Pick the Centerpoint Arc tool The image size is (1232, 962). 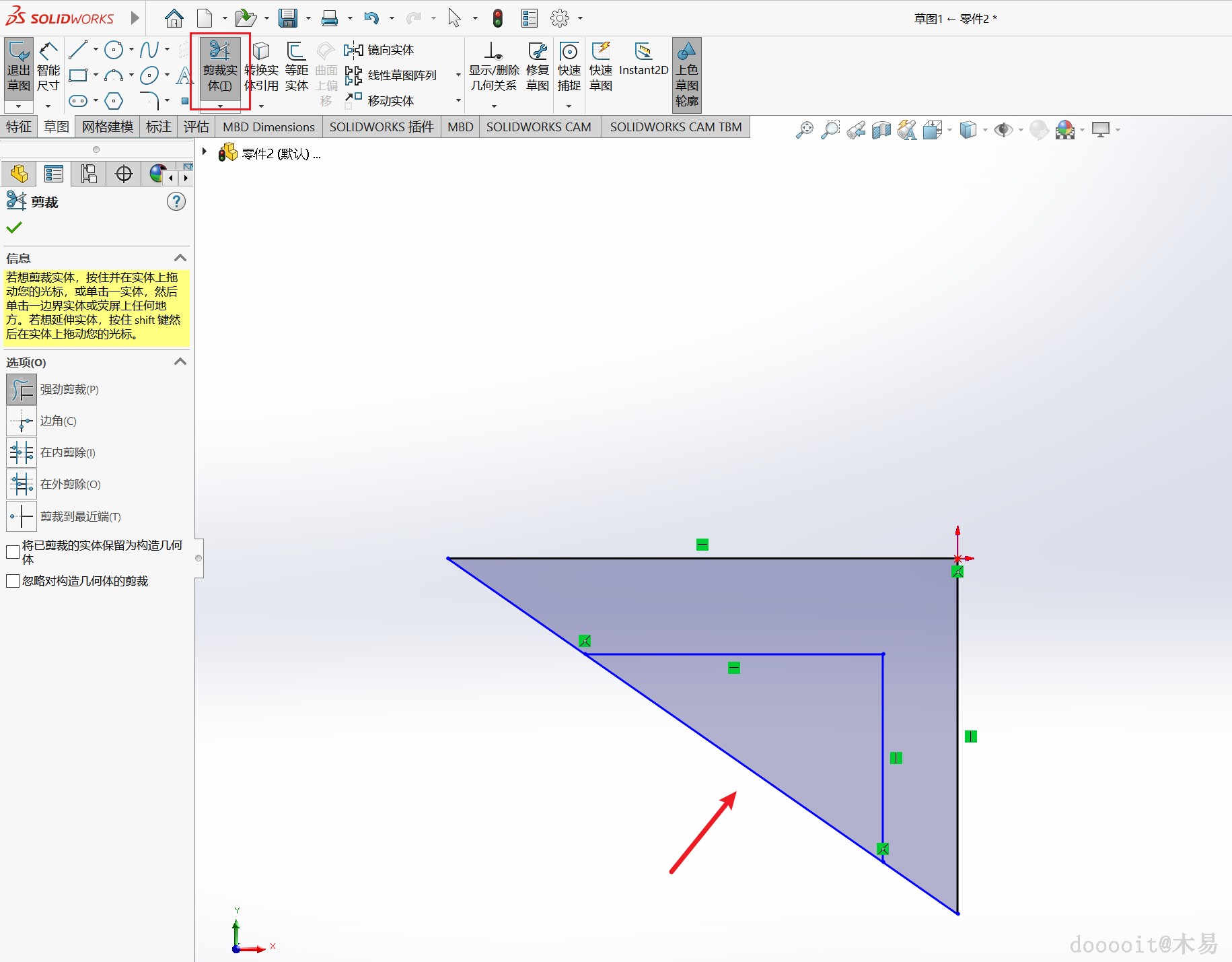coord(114,75)
